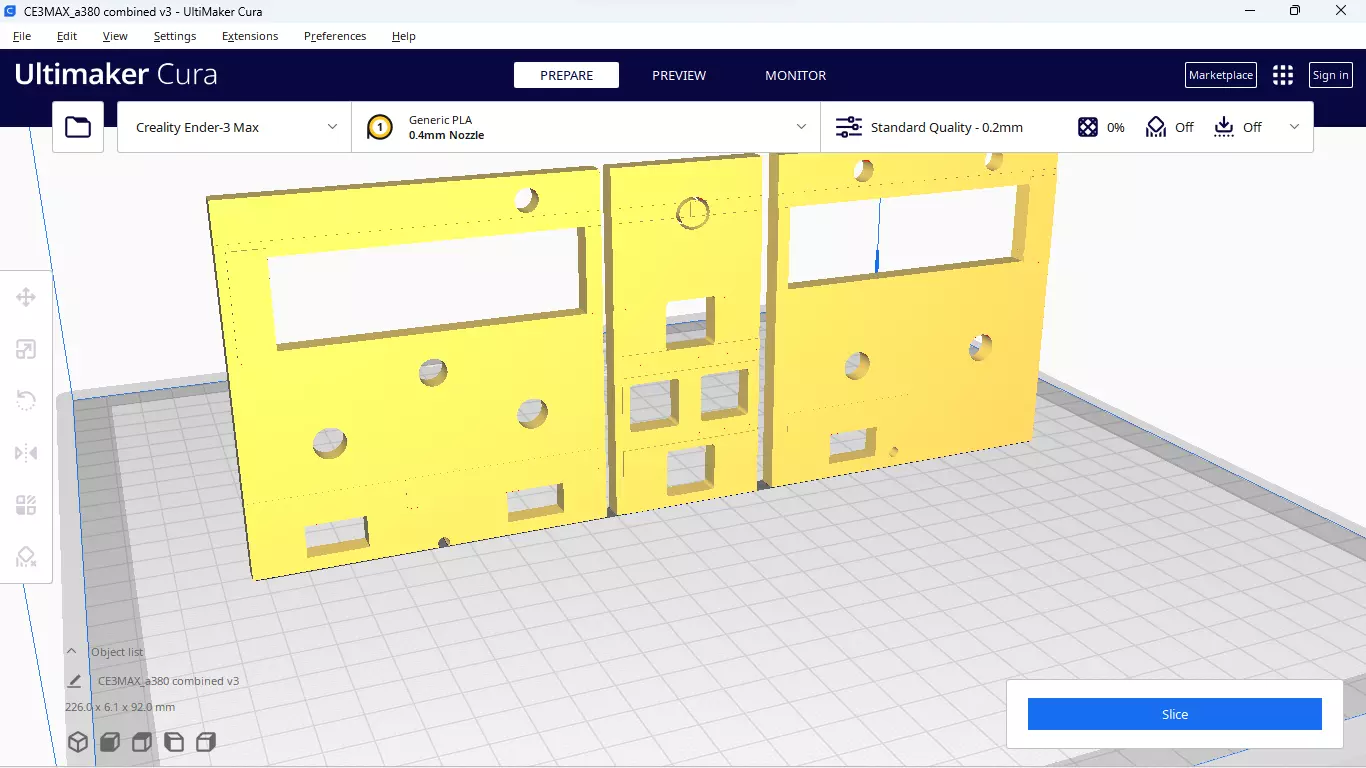The image size is (1366, 768).
Task: Open file with the folder icon button
Action: [78, 127]
